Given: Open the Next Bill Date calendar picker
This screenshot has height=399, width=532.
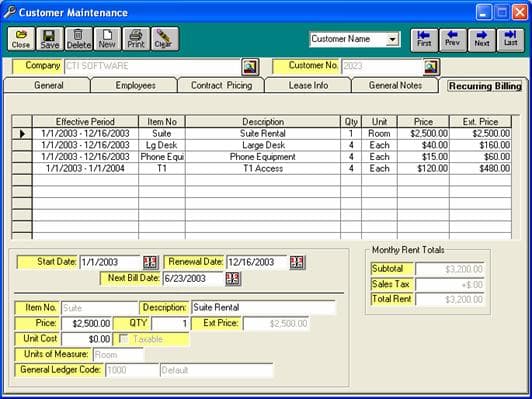Looking at the screenshot, I should (233, 279).
